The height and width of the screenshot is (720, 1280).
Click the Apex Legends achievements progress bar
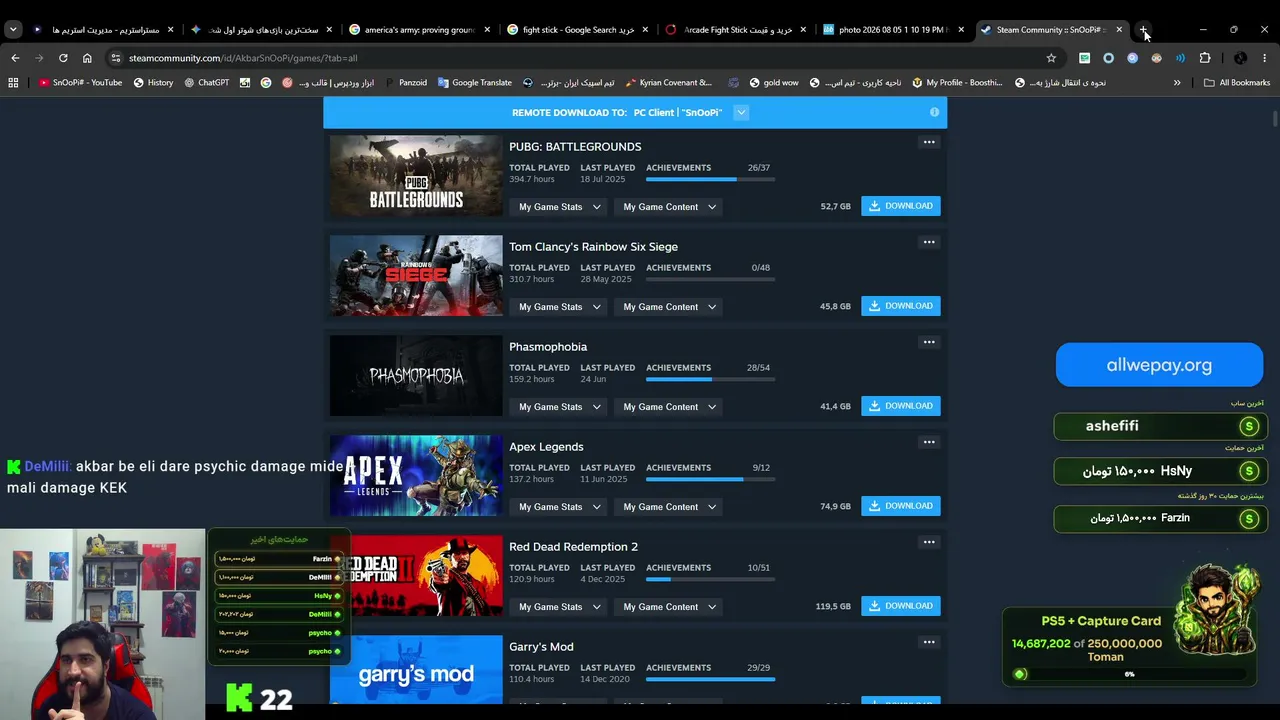coord(708,479)
